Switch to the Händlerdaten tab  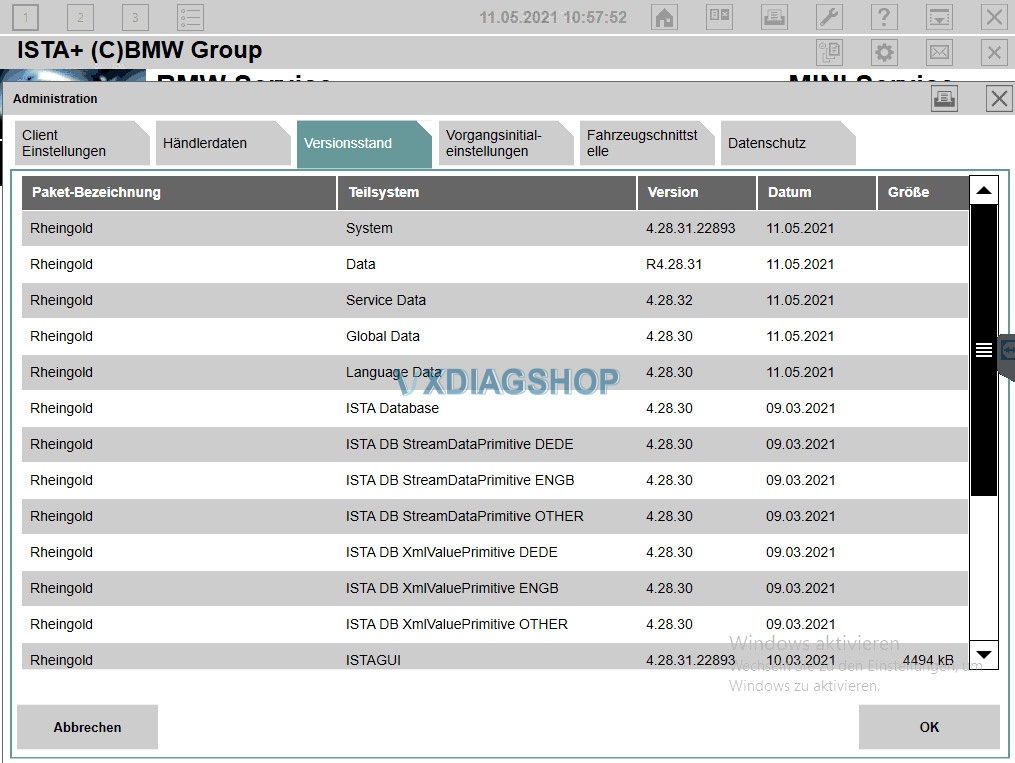click(223, 143)
